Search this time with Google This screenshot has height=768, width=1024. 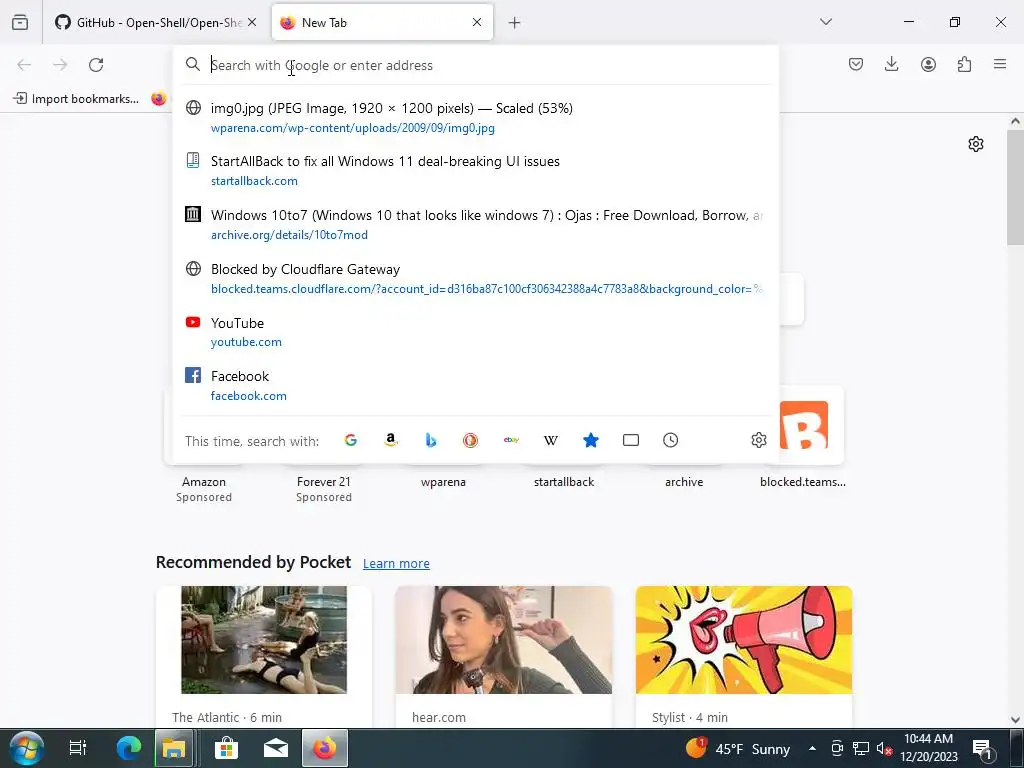point(351,440)
